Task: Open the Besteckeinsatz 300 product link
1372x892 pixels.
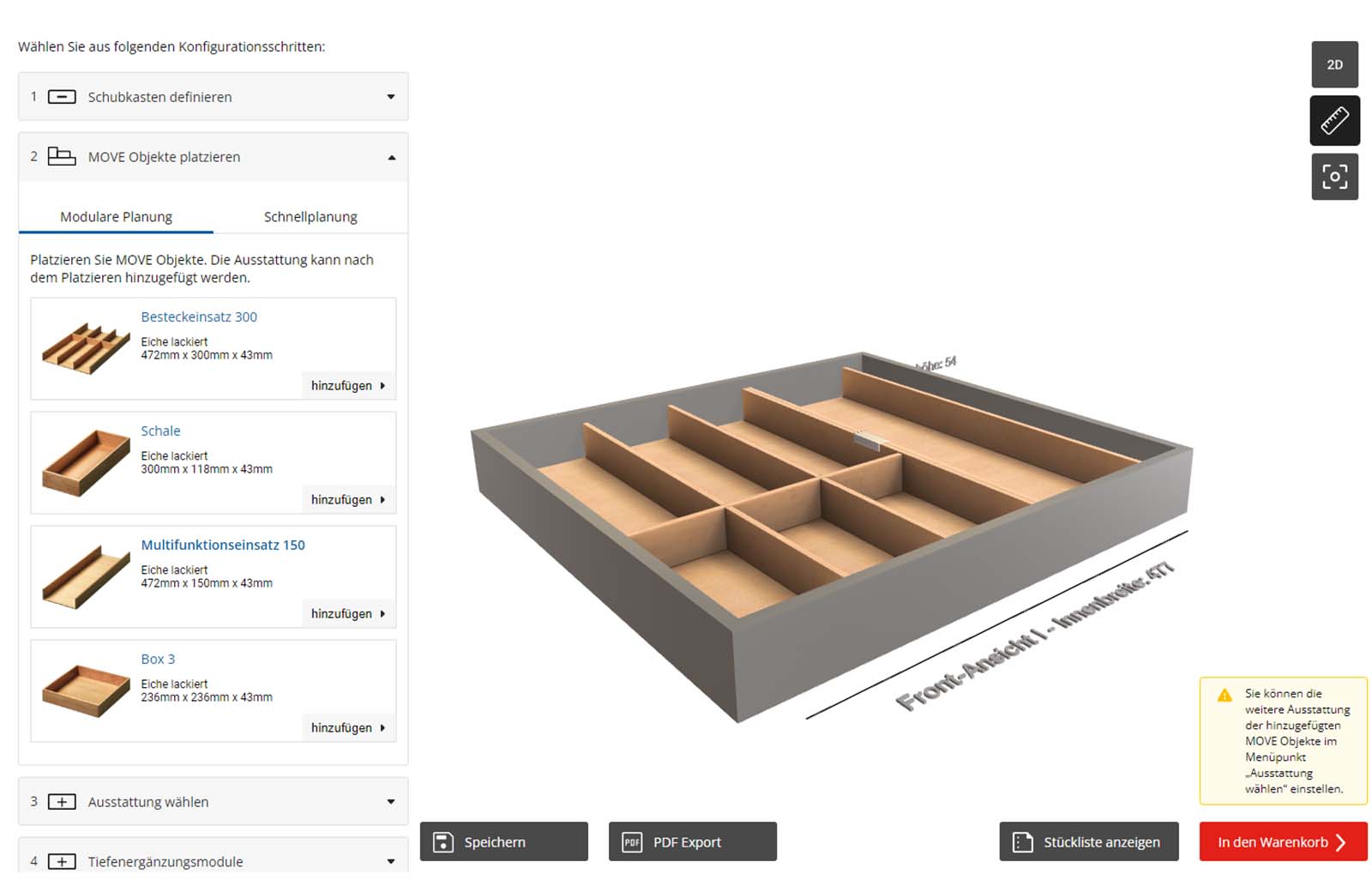Action: (199, 316)
